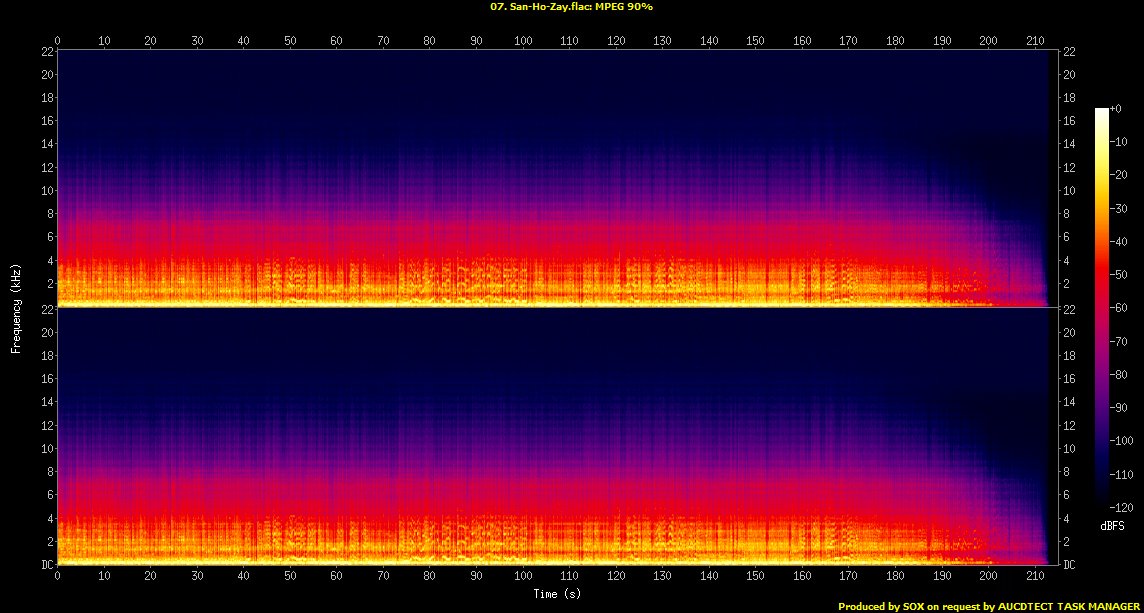Viewport: 1144px width, 613px height.
Task: Click the 210 second mark on bottom time axis
Action: [x=1034, y=577]
